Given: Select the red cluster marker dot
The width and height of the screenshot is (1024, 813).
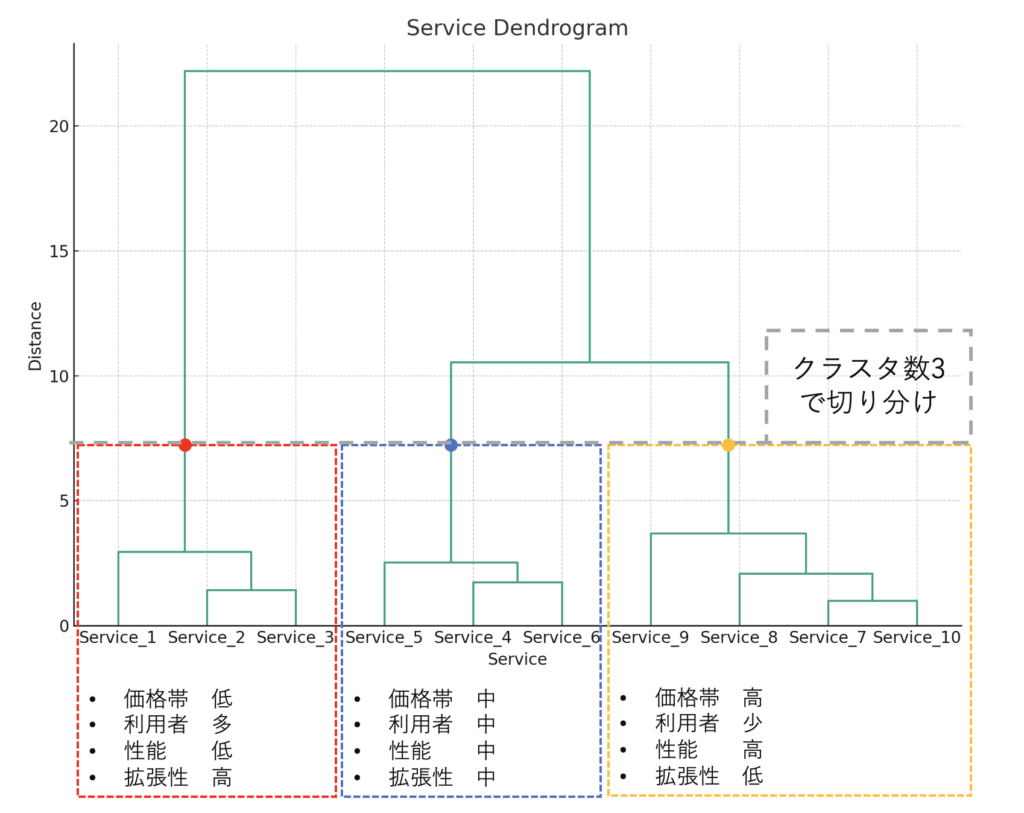Looking at the screenshot, I should [185, 442].
